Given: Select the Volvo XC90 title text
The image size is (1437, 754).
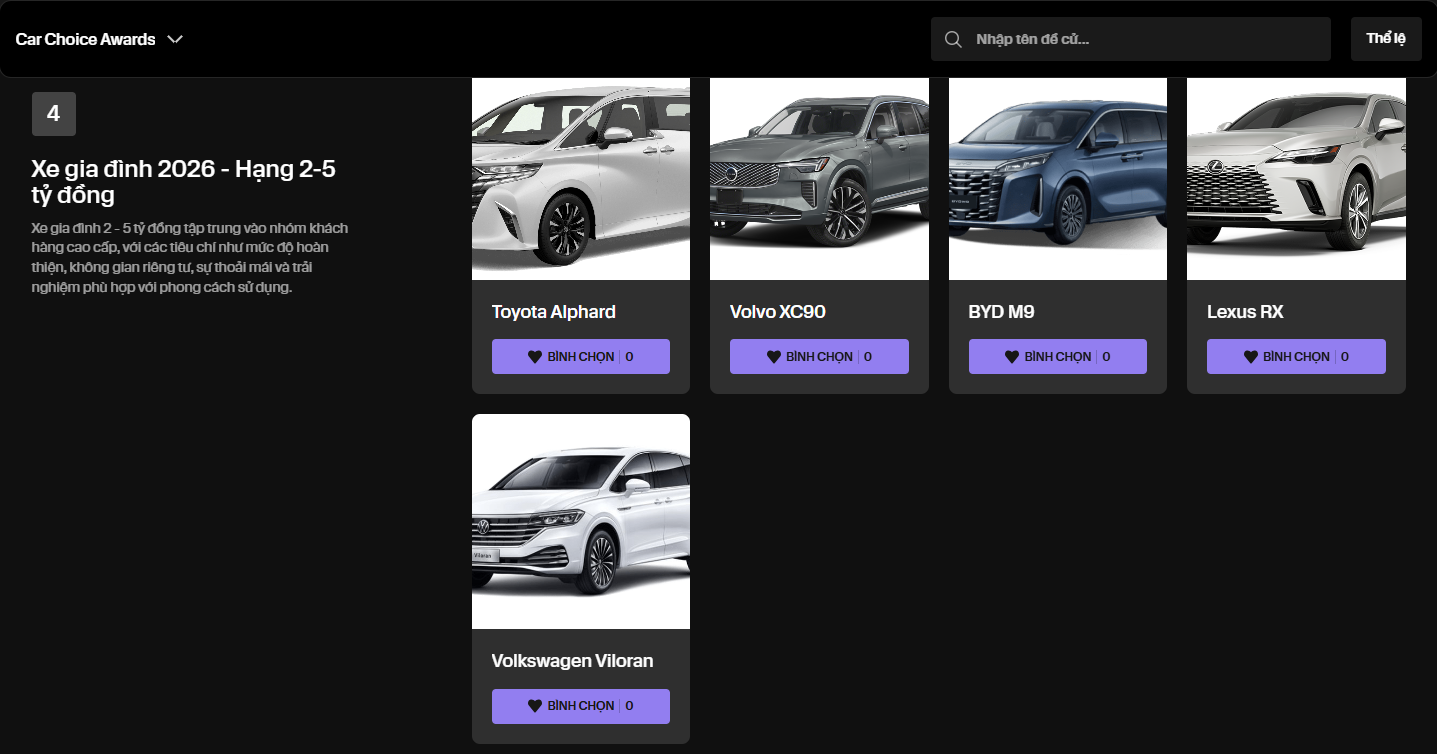Looking at the screenshot, I should [x=778, y=312].
